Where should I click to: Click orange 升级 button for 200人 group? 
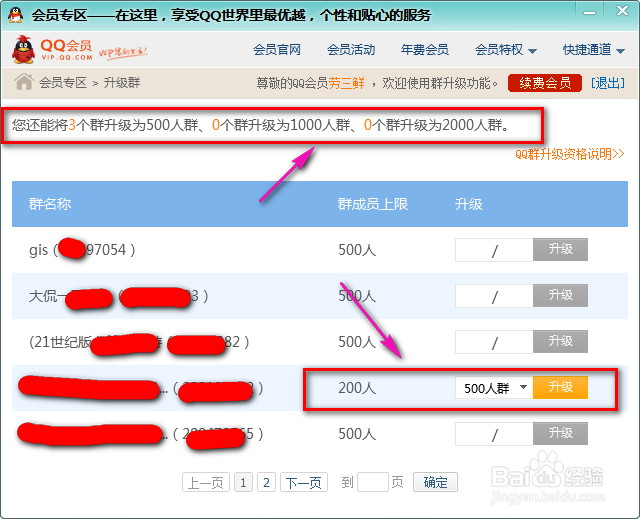click(x=560, y=387)
